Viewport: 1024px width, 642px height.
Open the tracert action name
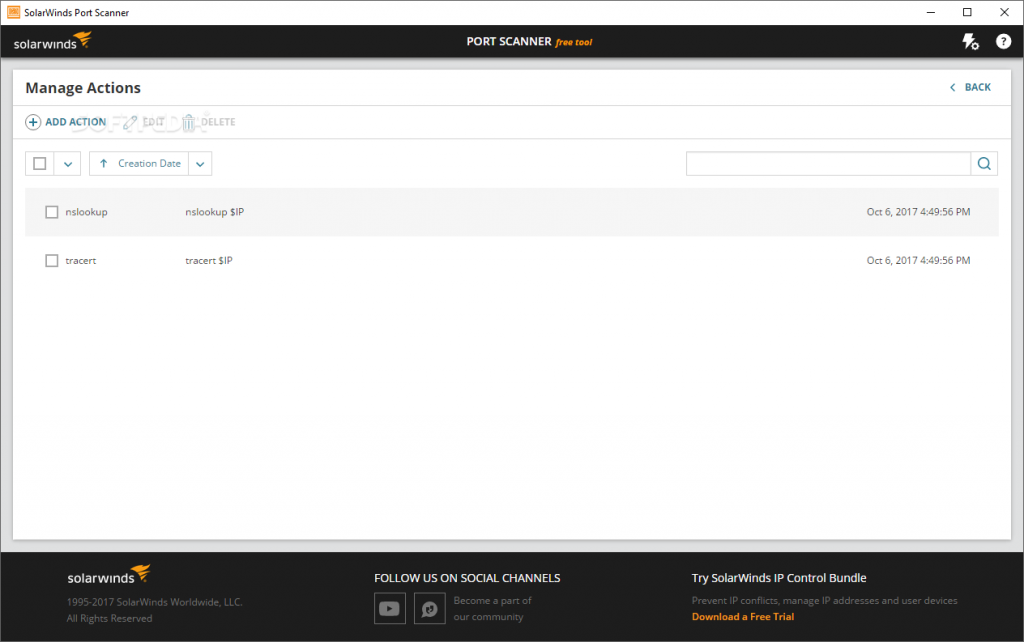(x=81, y=261)
